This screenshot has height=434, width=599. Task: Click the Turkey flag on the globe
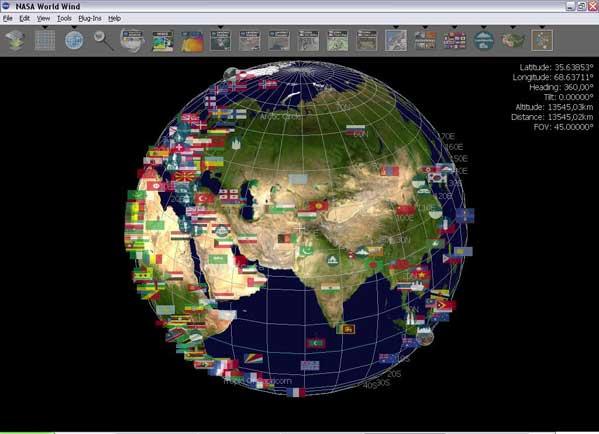click(x=204, y=198)
